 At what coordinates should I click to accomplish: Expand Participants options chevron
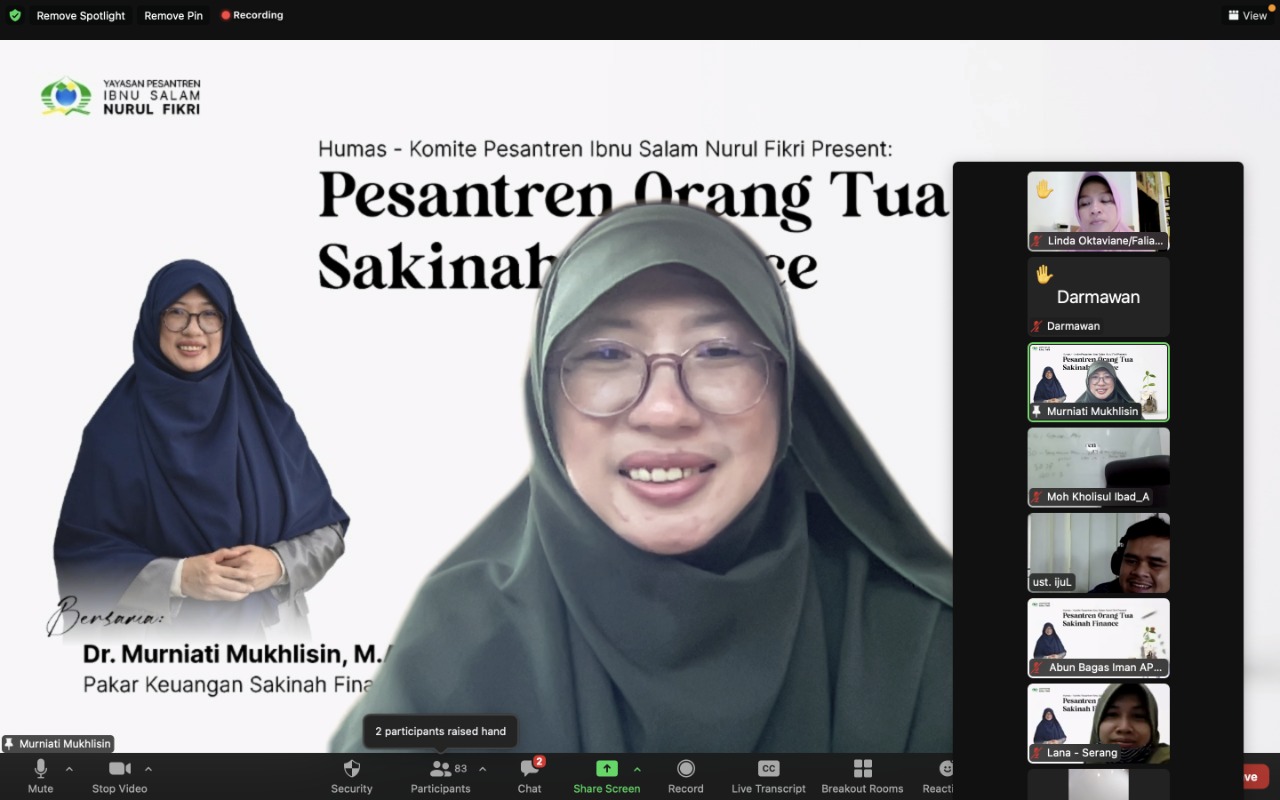(x=482, y=769)
